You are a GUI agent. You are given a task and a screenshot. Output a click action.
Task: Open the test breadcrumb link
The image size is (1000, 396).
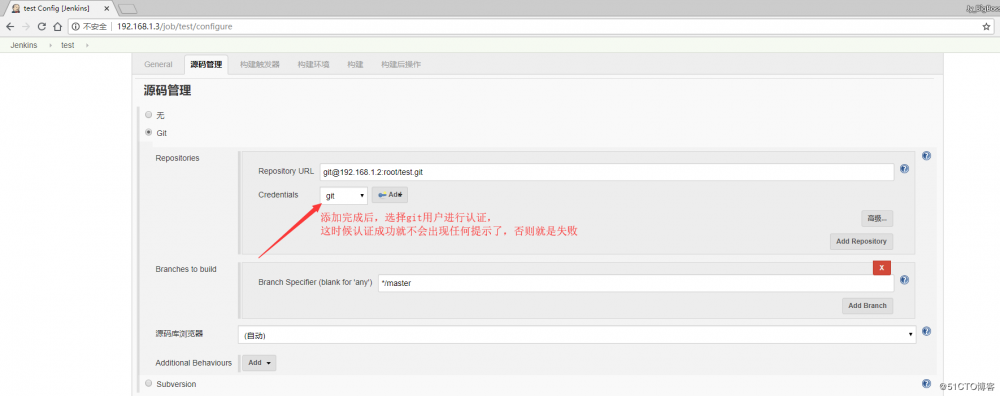68,45
